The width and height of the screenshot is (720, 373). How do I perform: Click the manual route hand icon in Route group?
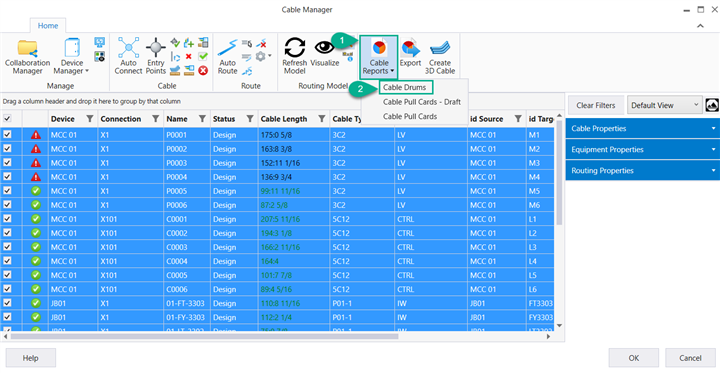[x=247, y=44]
